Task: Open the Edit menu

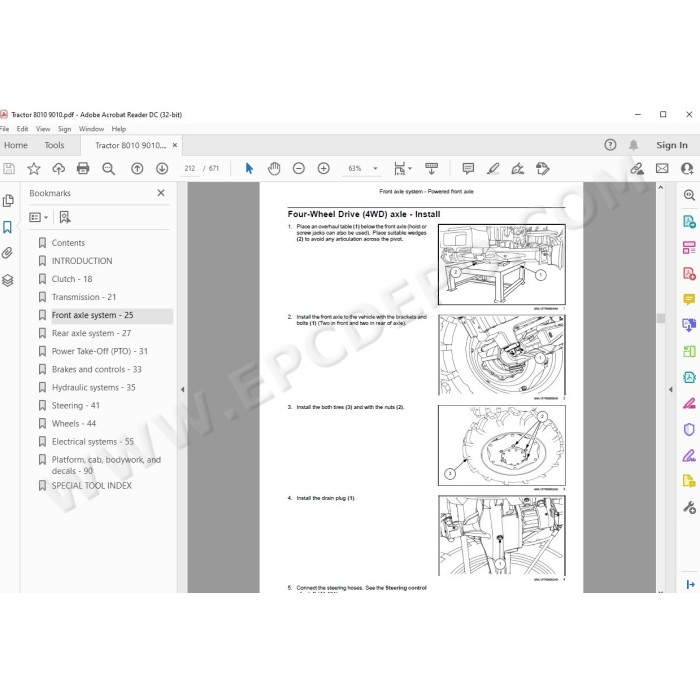Action: (x=22, y=129)
